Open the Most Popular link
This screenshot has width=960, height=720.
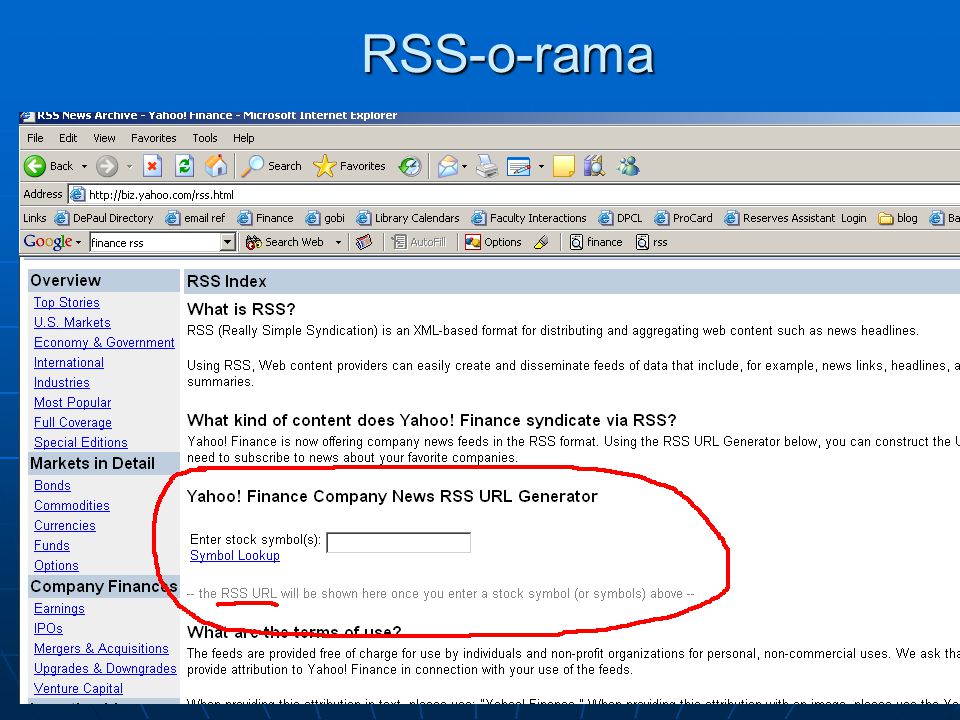coord(72,403)
